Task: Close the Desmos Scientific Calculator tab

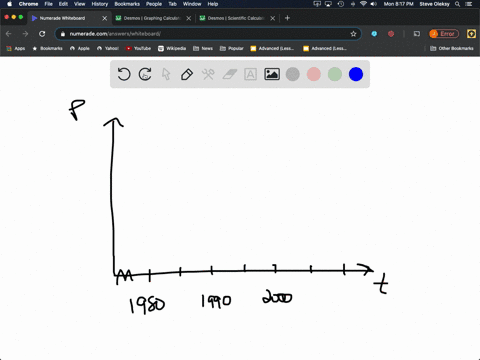Action: click(273, 18)
